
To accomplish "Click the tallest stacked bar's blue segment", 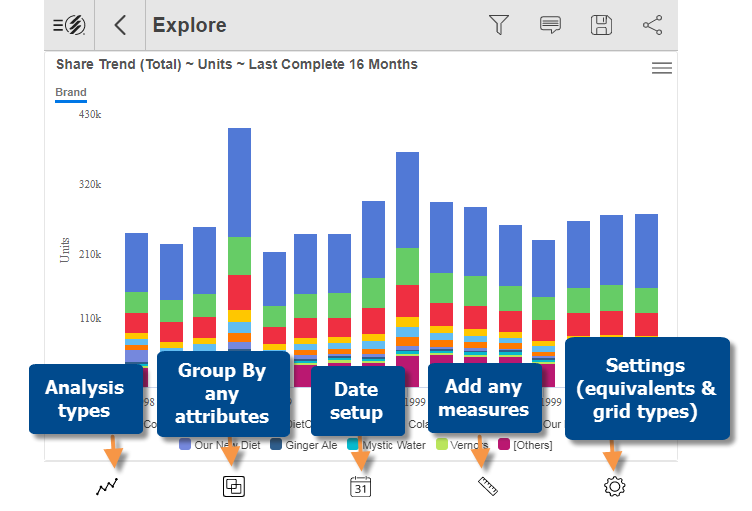I will [x=239, y=180].
